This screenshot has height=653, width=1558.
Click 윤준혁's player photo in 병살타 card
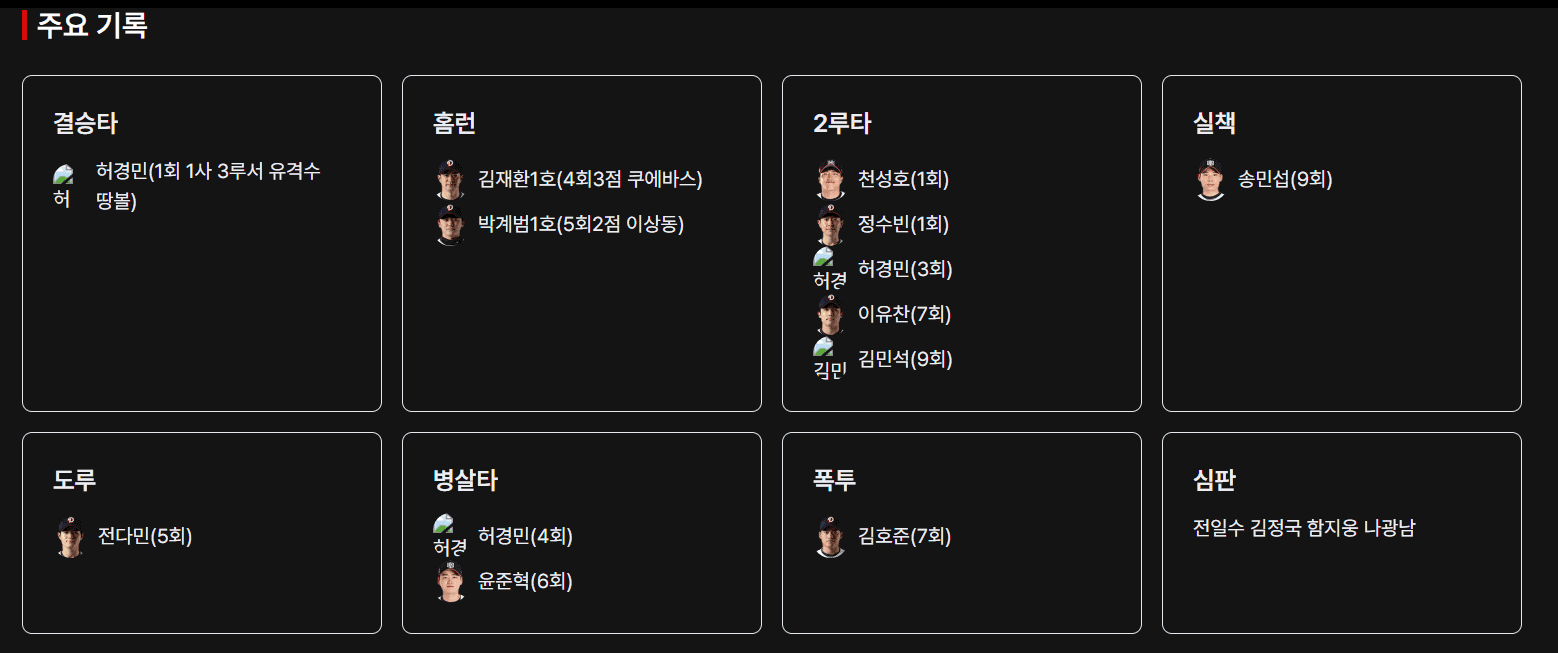point(450,582)
